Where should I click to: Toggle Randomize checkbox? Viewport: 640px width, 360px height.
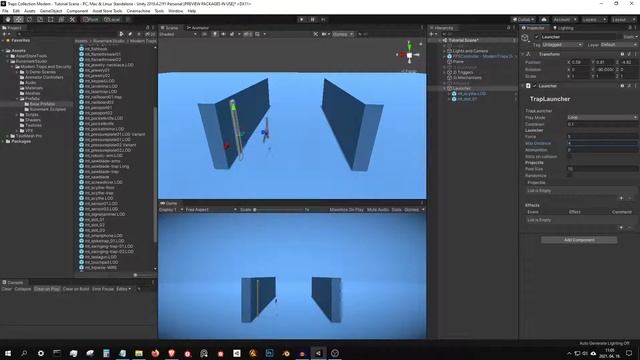[x=569, y=175]
